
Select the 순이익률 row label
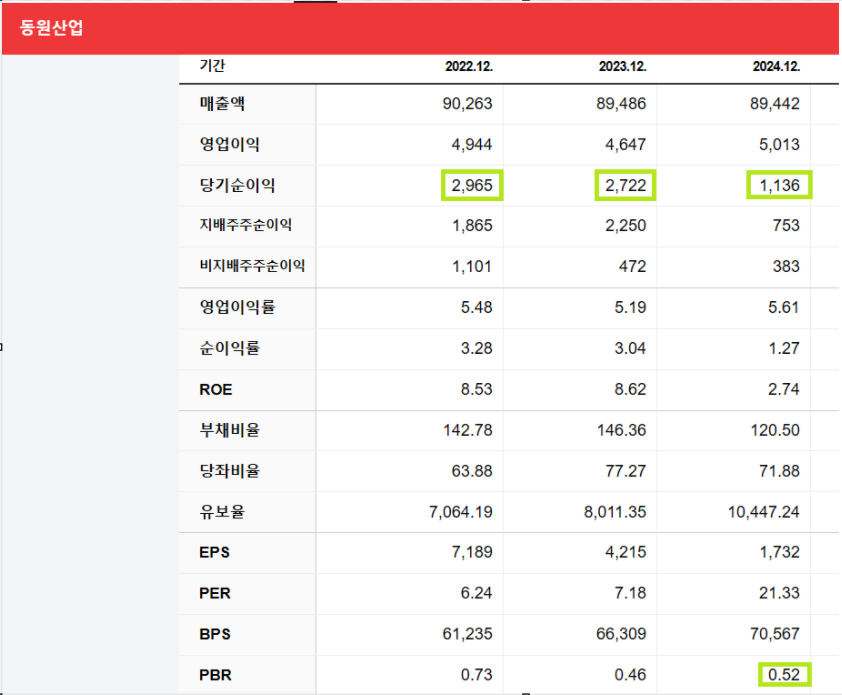click(x=230, y=348)
